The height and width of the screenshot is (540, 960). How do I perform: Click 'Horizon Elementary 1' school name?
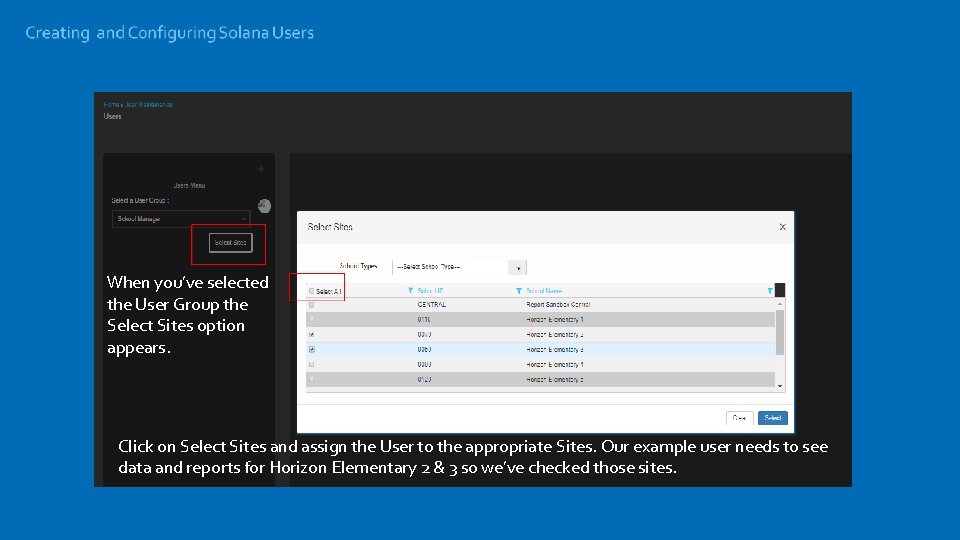tap(555, 320)
